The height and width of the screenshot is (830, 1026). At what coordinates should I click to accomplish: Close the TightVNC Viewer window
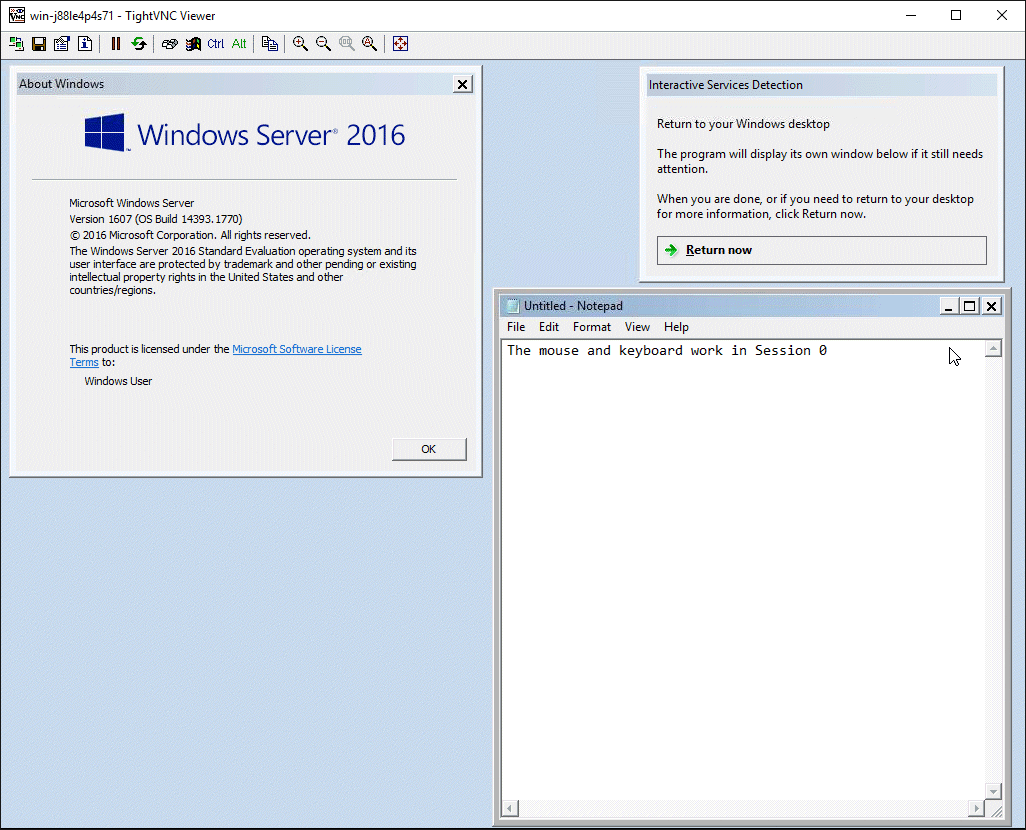pyautogui.click(x=1002, y=15)
